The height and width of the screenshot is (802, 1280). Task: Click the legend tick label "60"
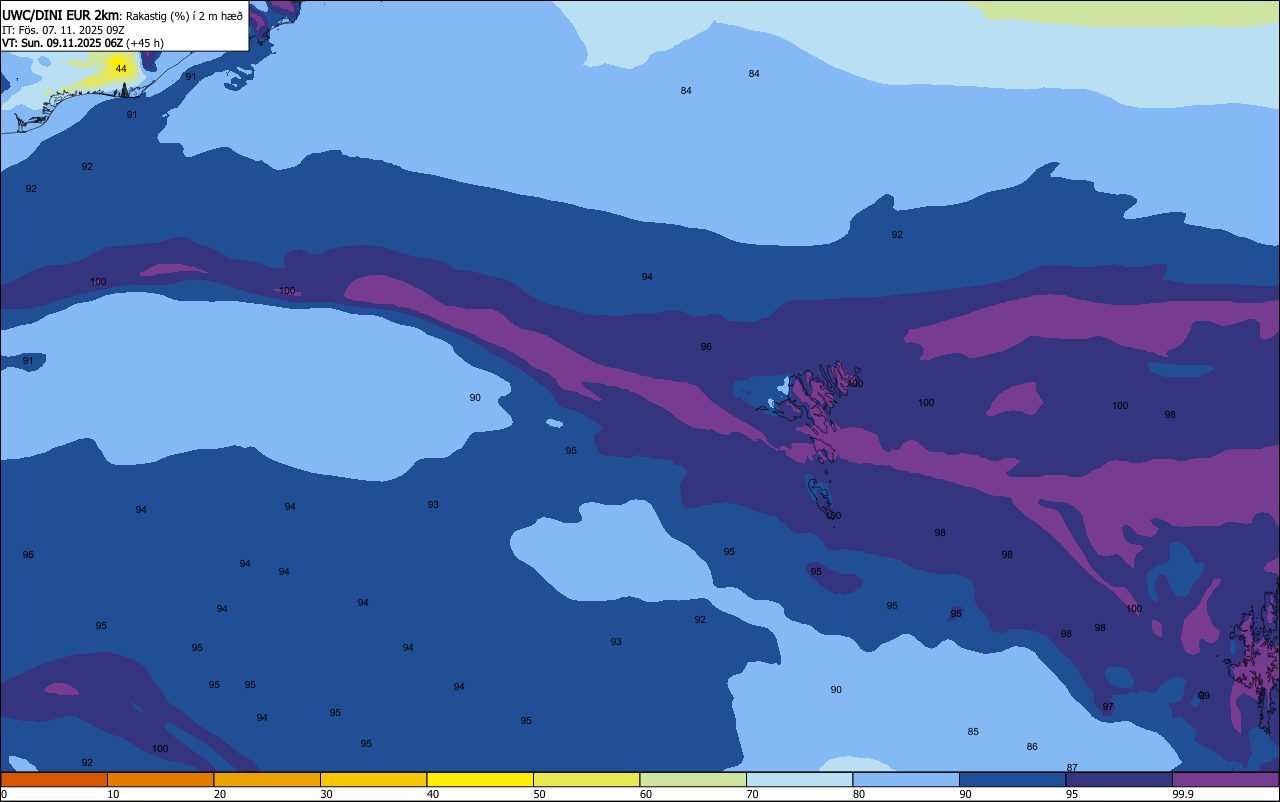click(x=646, y=794)
